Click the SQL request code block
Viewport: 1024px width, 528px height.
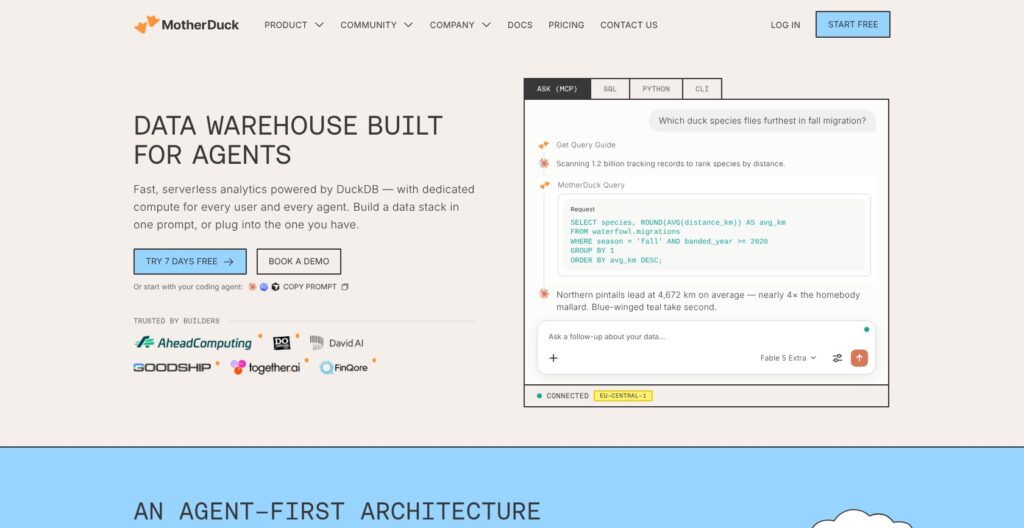[714, 235]
